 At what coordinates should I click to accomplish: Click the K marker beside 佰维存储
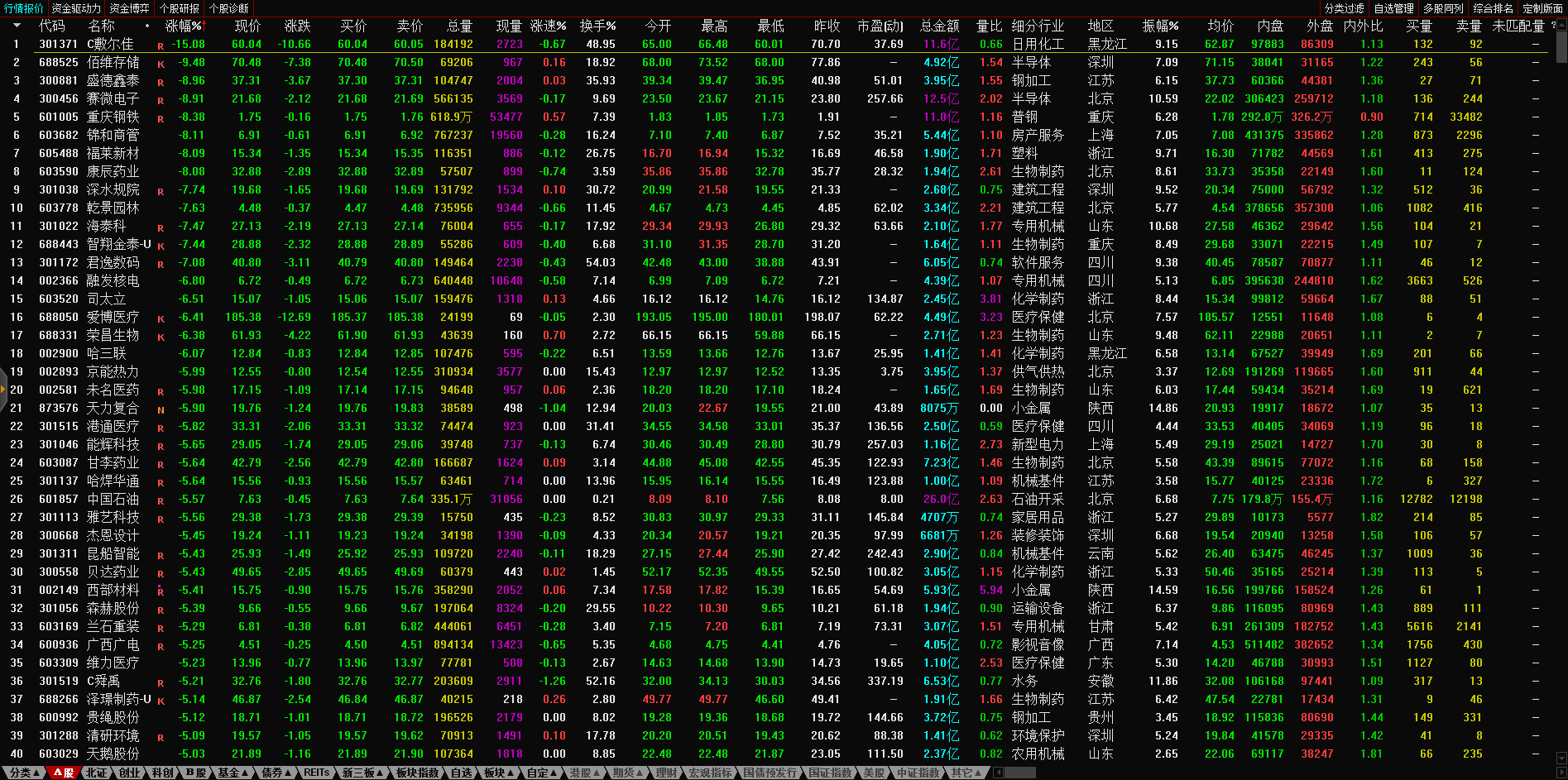coord(161,64)
